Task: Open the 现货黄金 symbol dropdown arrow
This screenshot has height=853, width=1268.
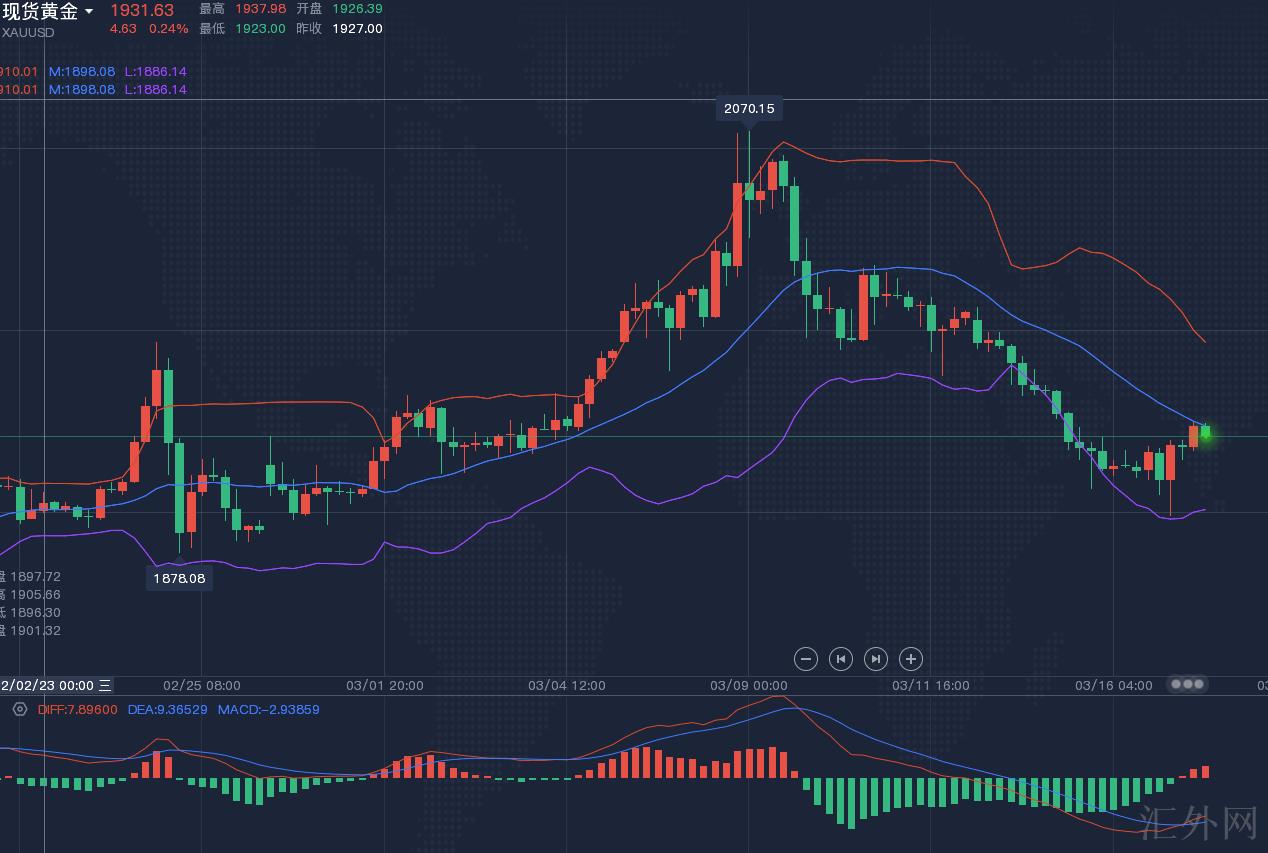Action: pyautogui.click(x=89, y=12)
